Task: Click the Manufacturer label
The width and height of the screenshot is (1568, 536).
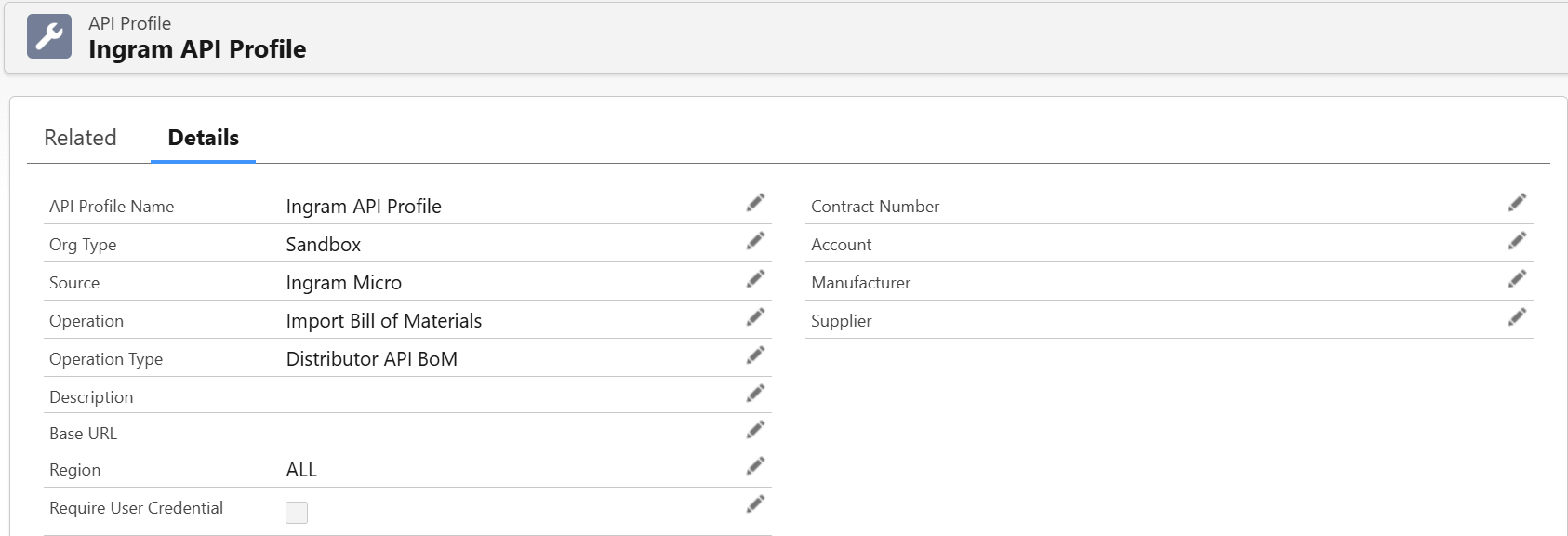Action: click(860, 283)
